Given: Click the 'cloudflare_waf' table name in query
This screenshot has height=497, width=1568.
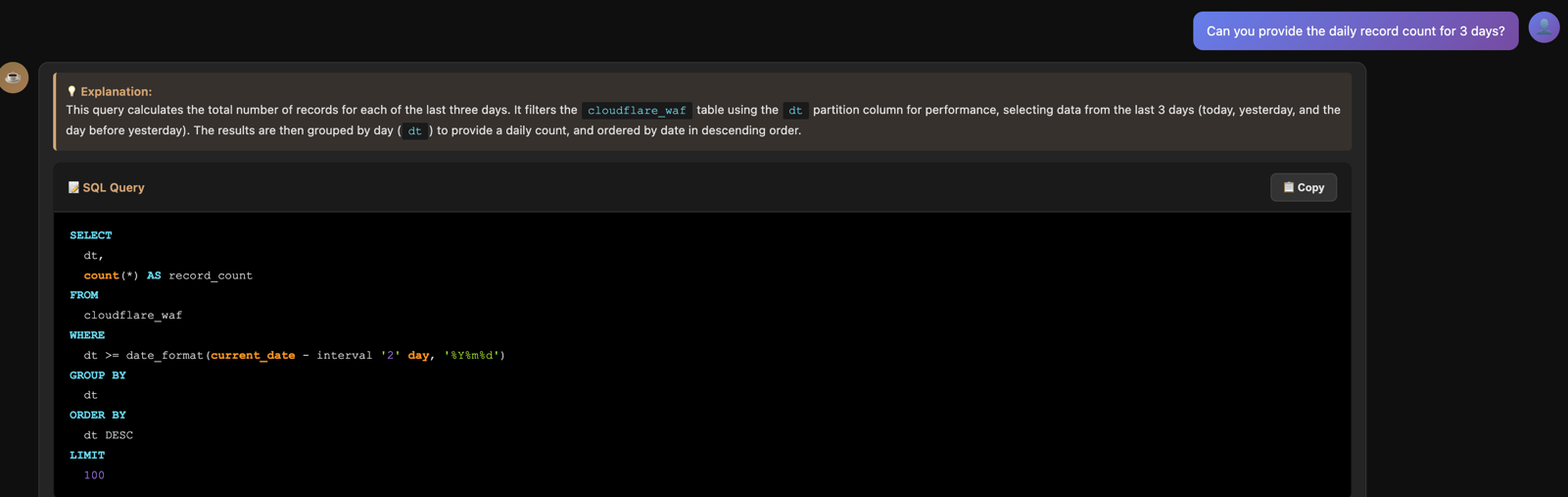Looking at the screenshot, I should (x=133, y=316).
